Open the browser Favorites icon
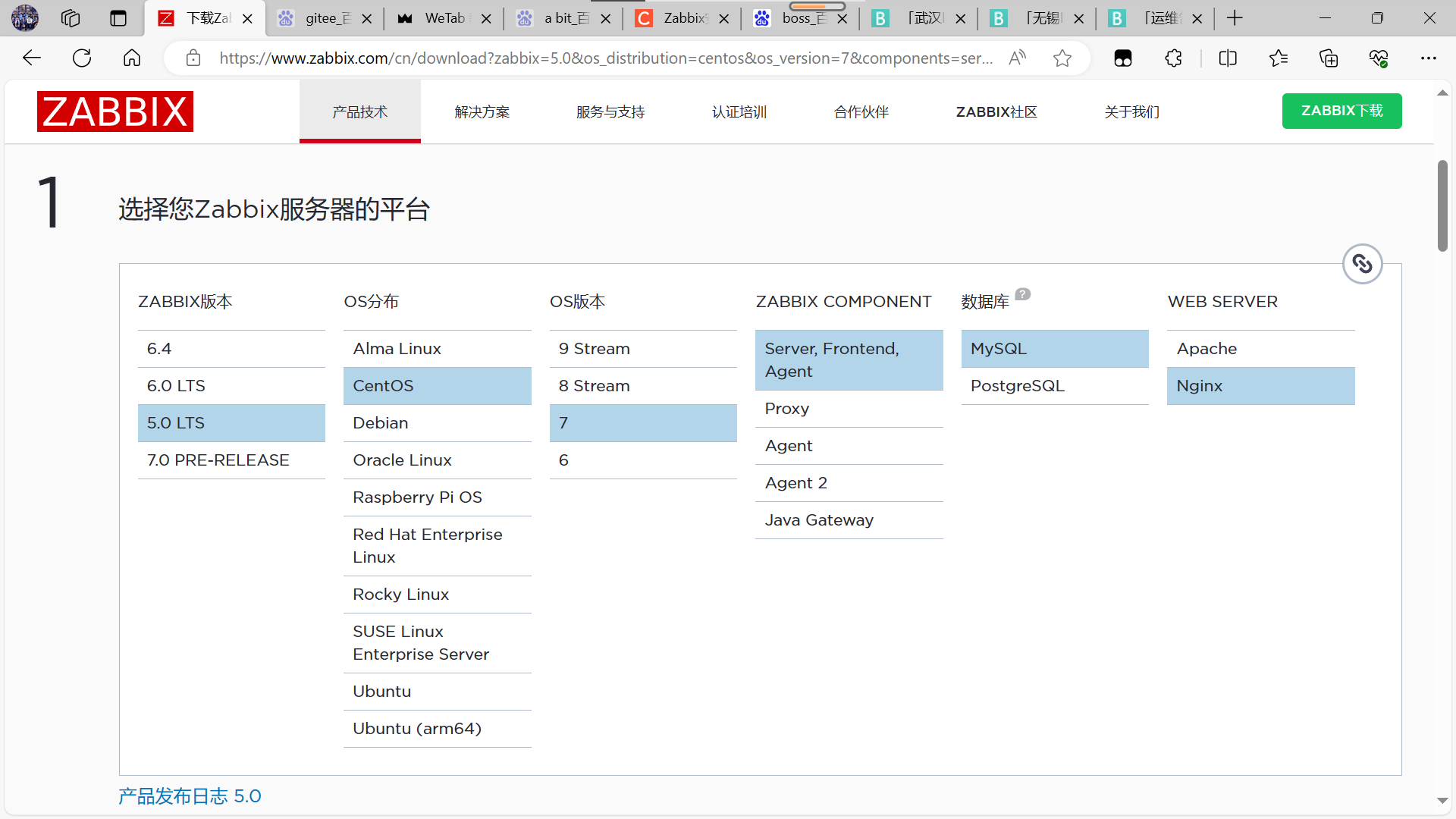 [1279, 58]
